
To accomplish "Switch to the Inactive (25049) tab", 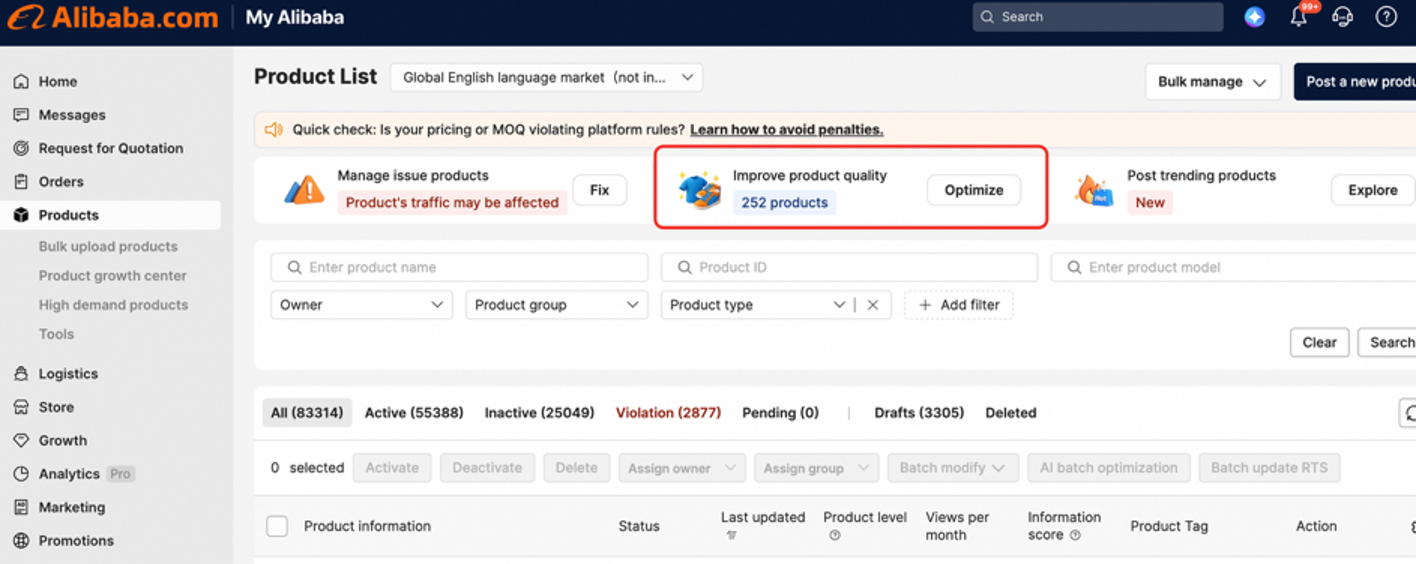I will pyautogui.click(x=539, y=413).
